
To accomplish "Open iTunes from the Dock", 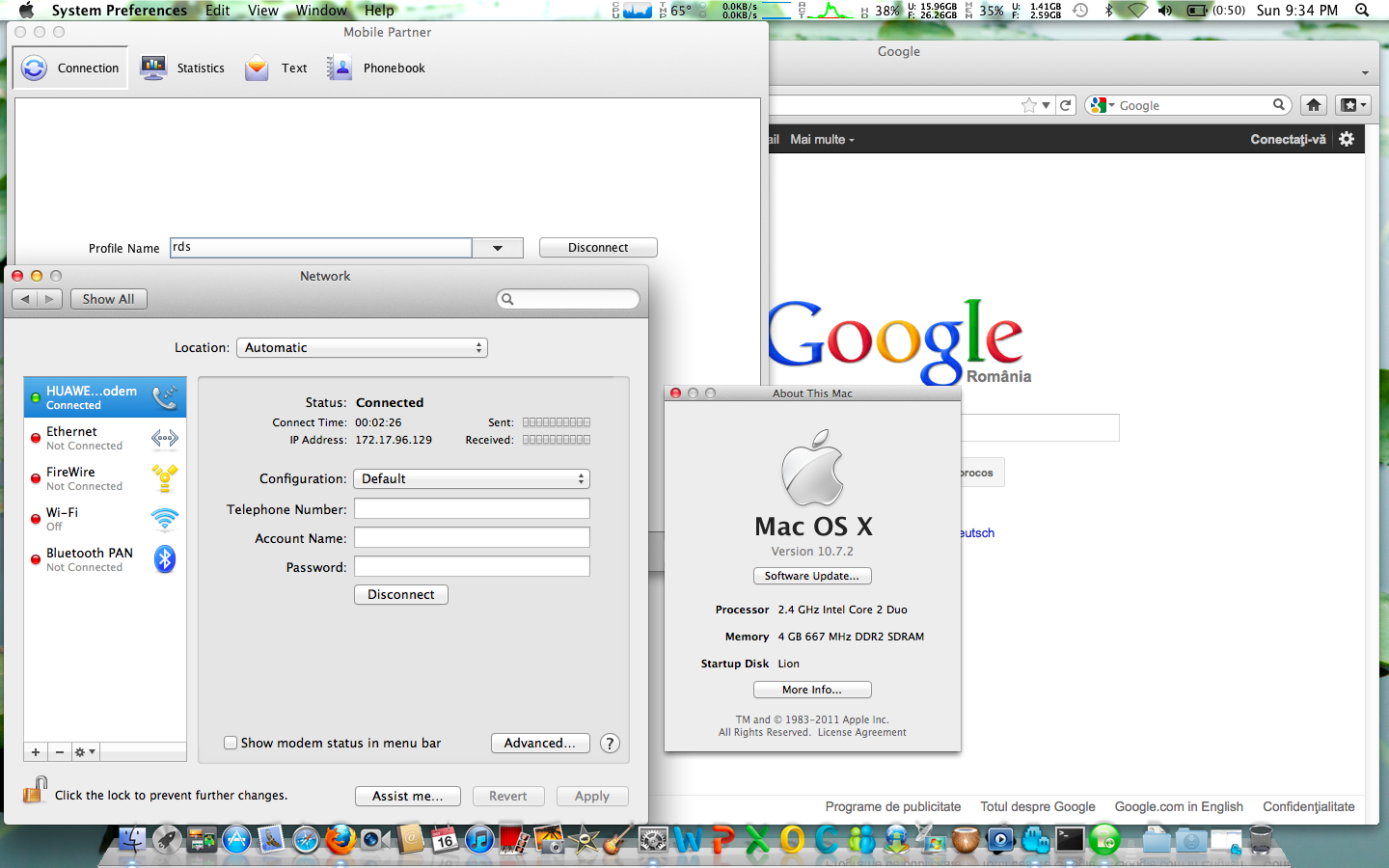I will pyautogui.click(x=479, y=839).
